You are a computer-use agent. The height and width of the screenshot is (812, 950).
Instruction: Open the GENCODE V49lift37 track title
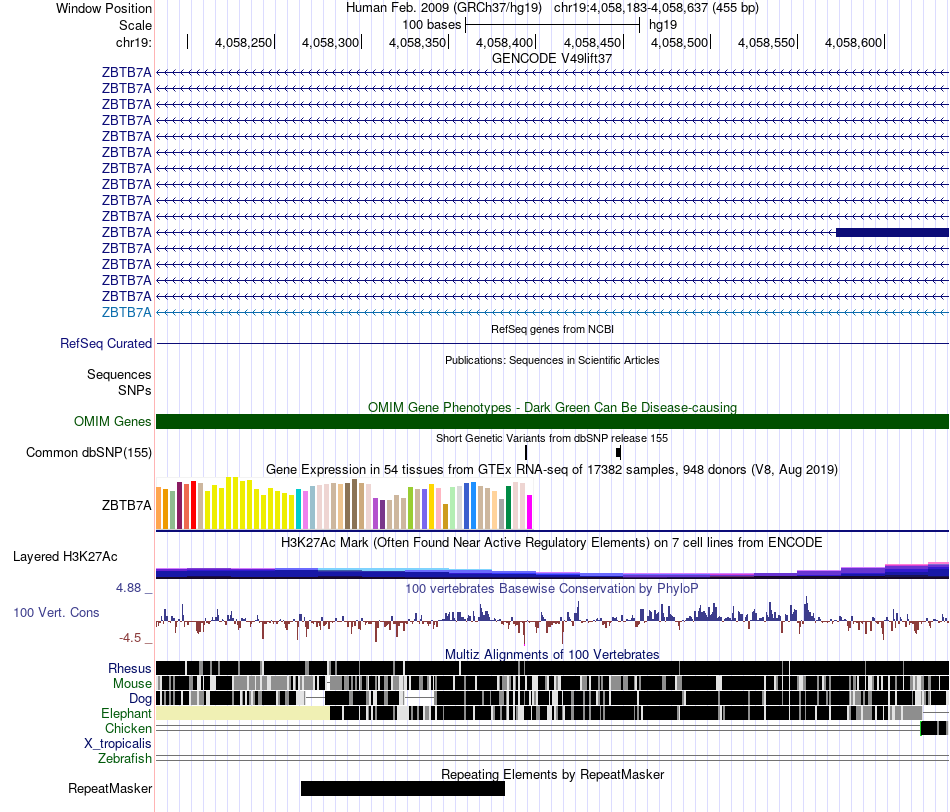click(552, 58)
